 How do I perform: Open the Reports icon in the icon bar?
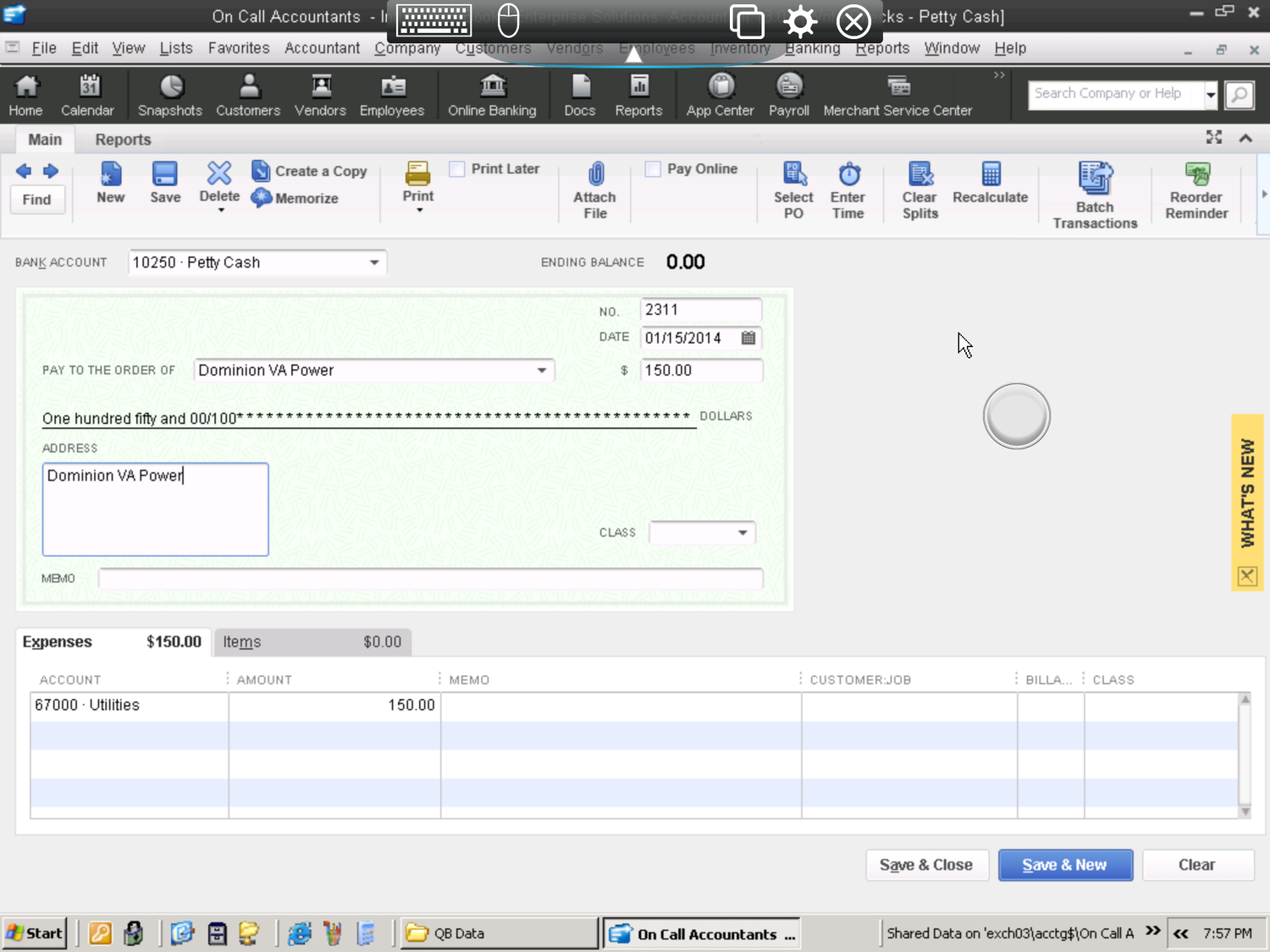638,94
